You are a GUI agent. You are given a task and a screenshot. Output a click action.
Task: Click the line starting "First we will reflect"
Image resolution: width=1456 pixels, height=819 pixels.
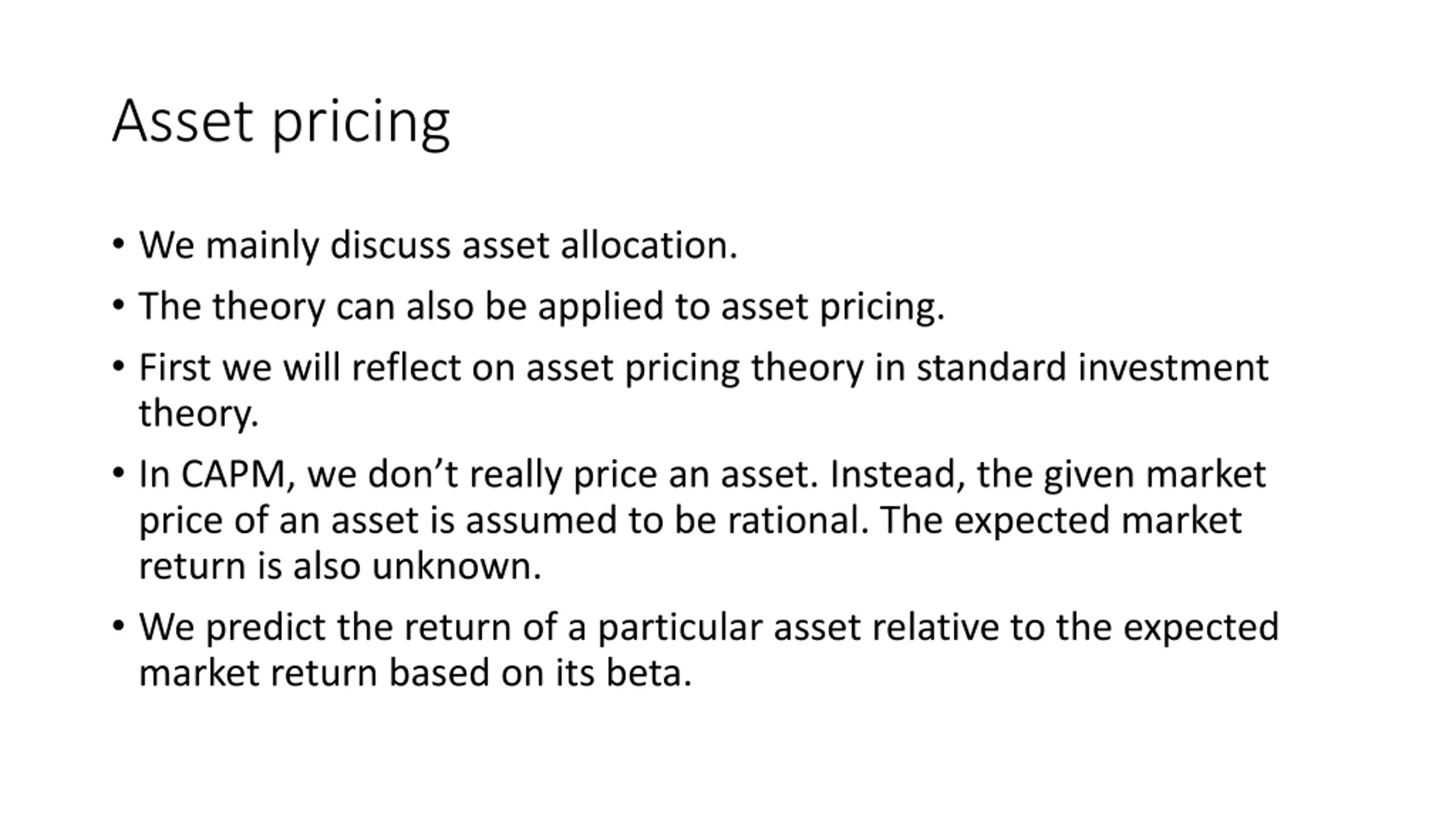pyautogui.click(x=703, y=367)
